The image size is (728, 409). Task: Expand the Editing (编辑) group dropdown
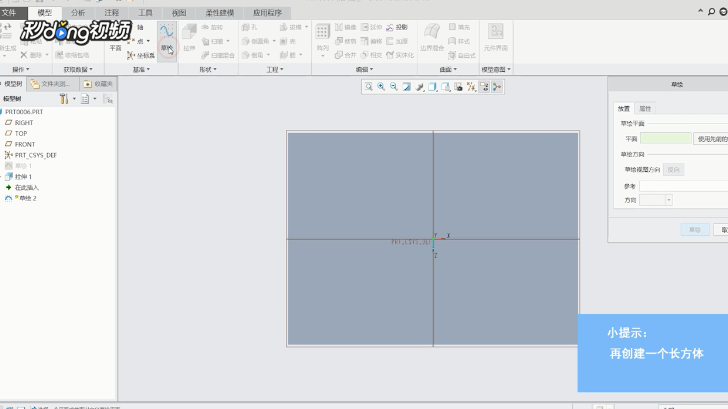click(x=364, y=69)
